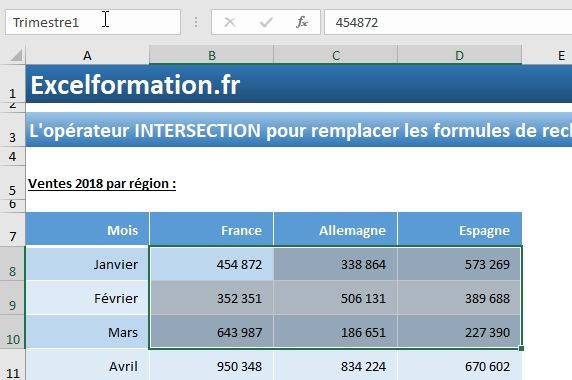Select row 7 header
Screen dimensions: 572x380
pyautogui.click(x=12, y=229)
